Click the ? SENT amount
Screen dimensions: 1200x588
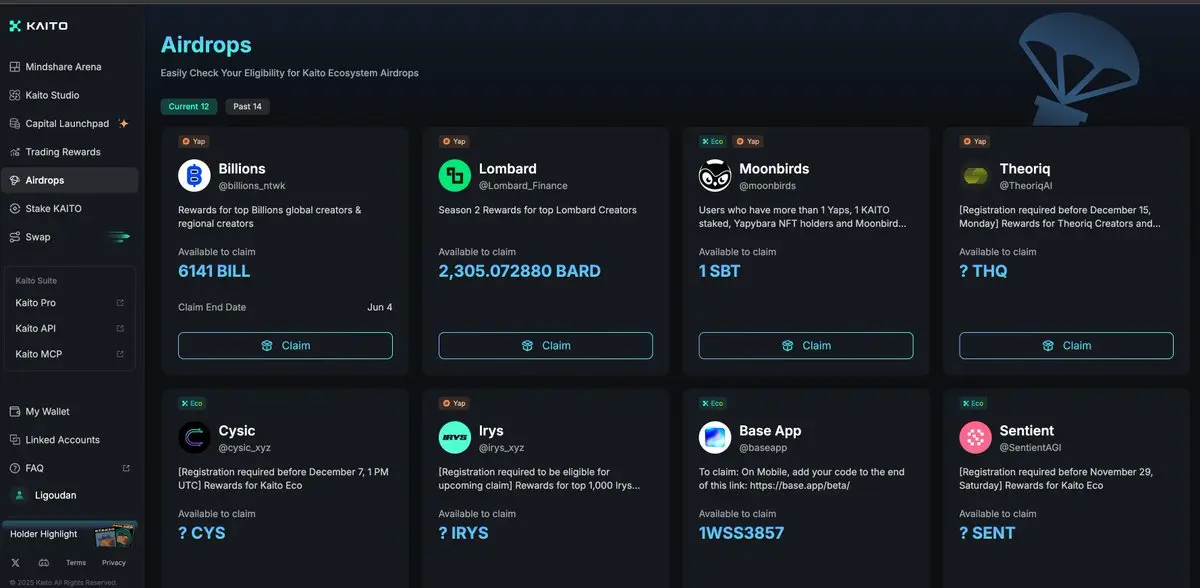pyautogui.click(x=987, y=533)
